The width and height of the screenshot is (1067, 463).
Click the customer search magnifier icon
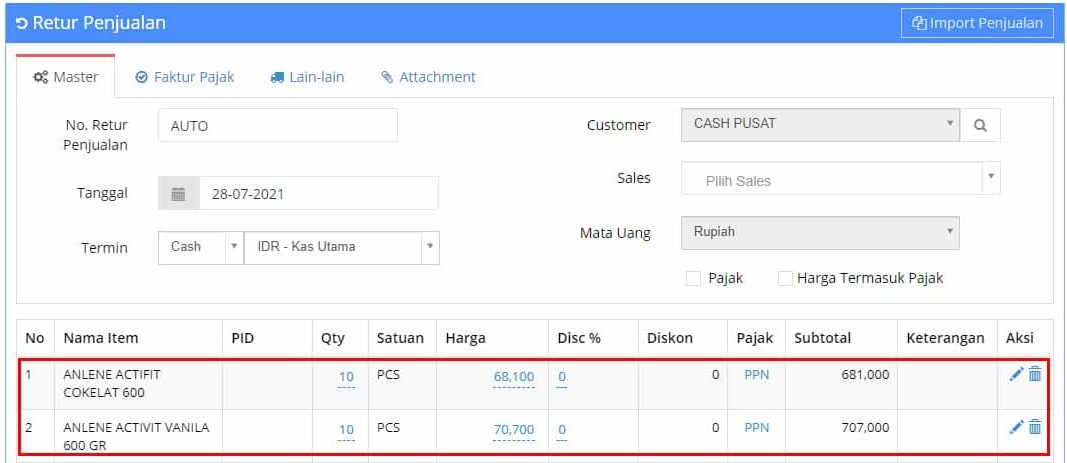click(x=980, y=125)
